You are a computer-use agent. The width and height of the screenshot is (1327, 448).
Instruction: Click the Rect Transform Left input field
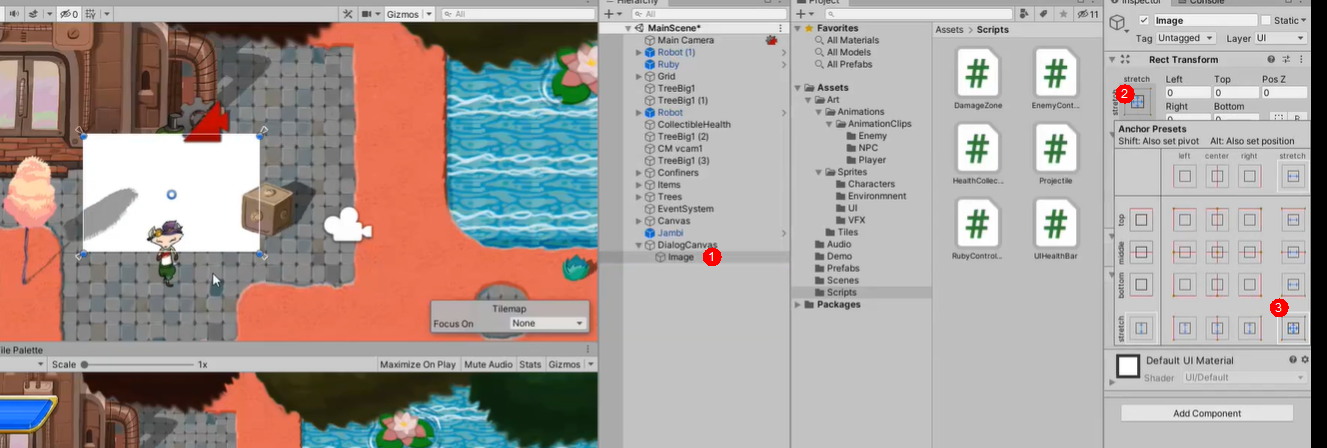coord(1187,93)
